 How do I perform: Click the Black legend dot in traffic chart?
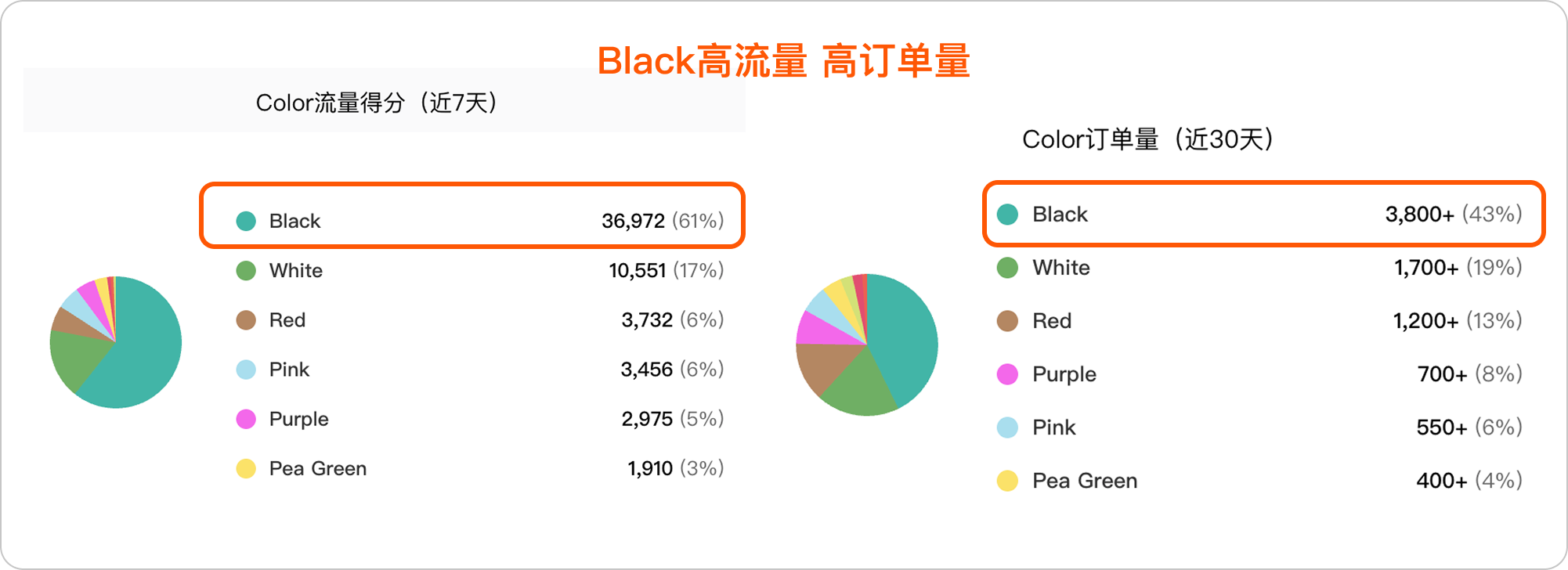pos(246,221)
